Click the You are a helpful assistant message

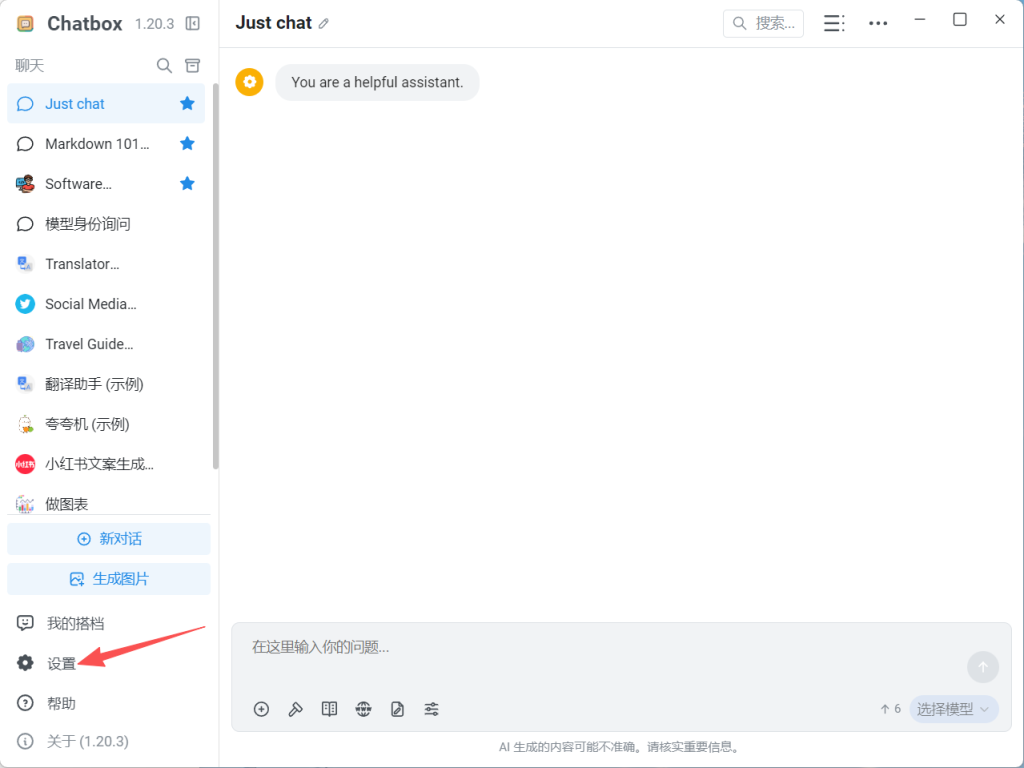pos(377,82)
